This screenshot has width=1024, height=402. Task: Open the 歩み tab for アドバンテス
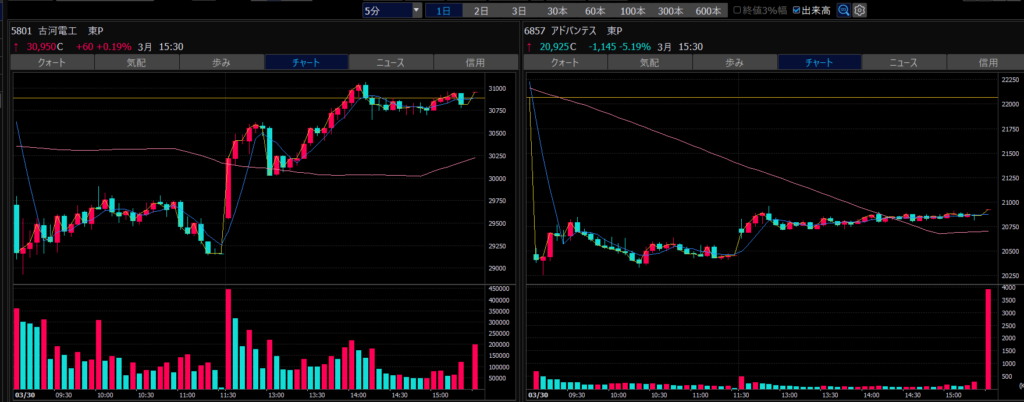(x=735, y=62)
